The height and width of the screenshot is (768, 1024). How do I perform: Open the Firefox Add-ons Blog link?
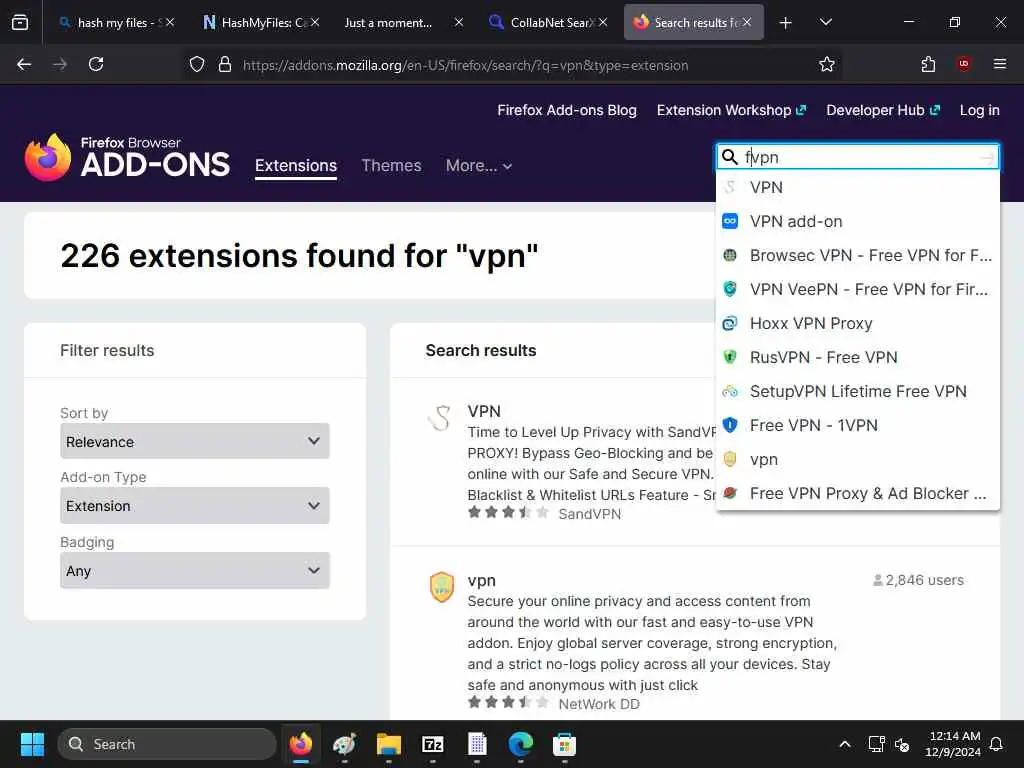click(x=567, y=110)
